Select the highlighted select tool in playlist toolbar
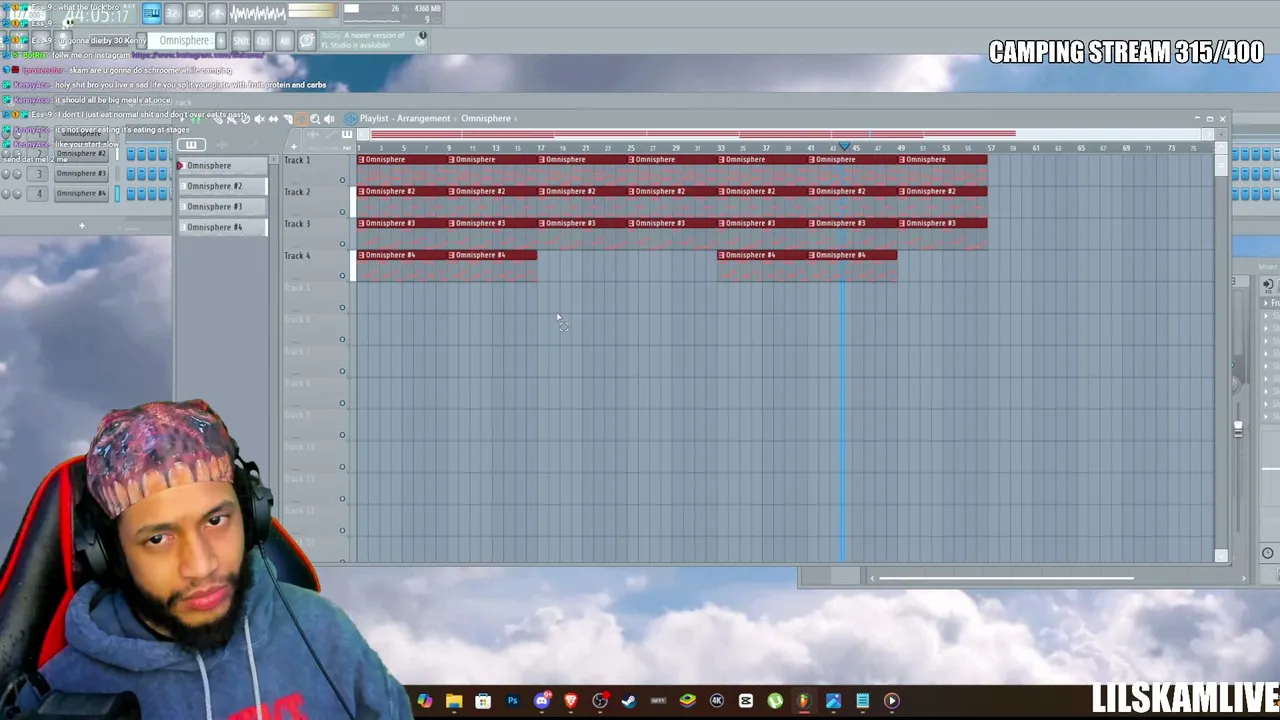Viewport: 1280px width, 720px height. (301, 119)
